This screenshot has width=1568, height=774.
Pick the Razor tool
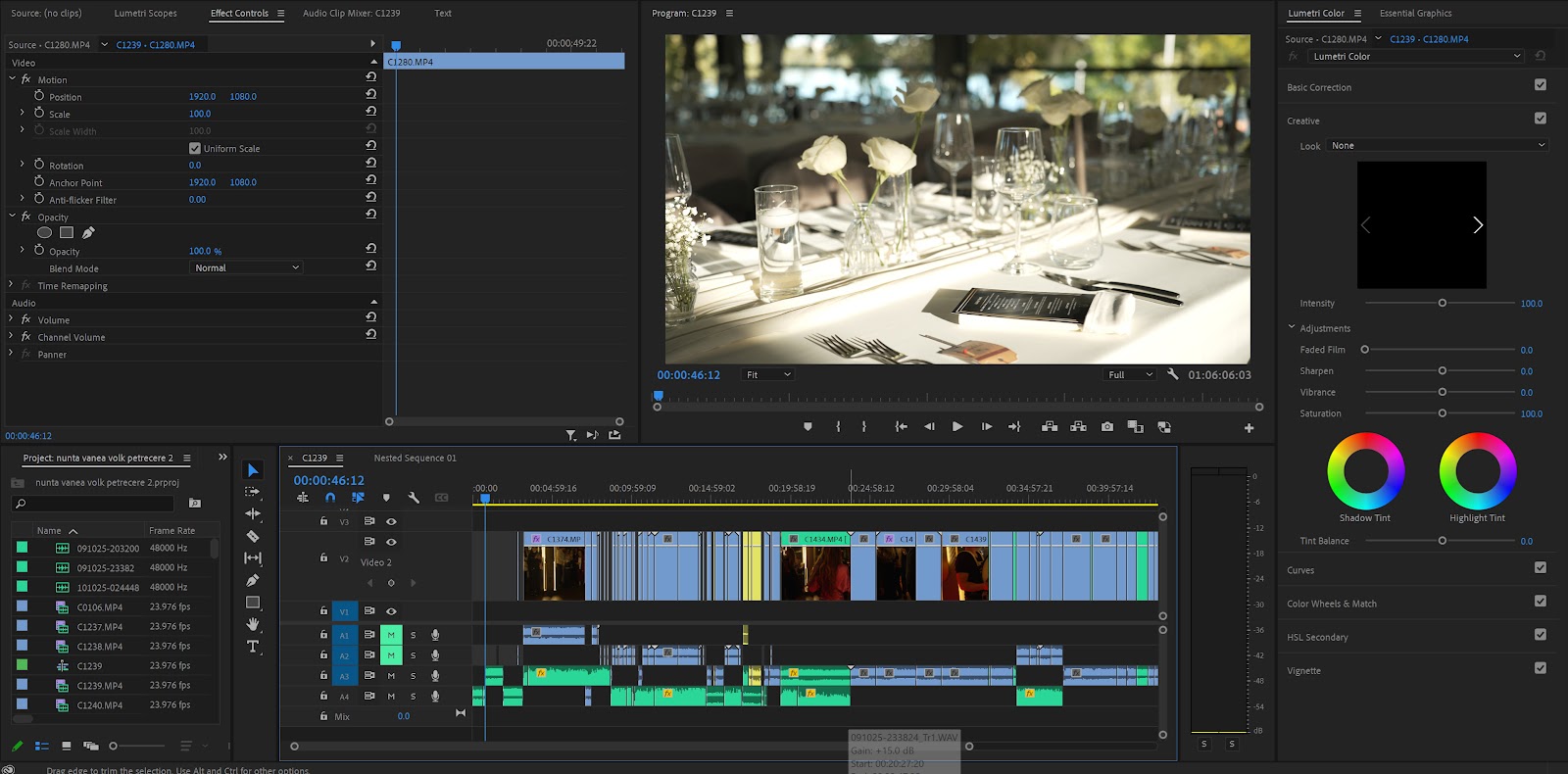click(x=253, y=536)
